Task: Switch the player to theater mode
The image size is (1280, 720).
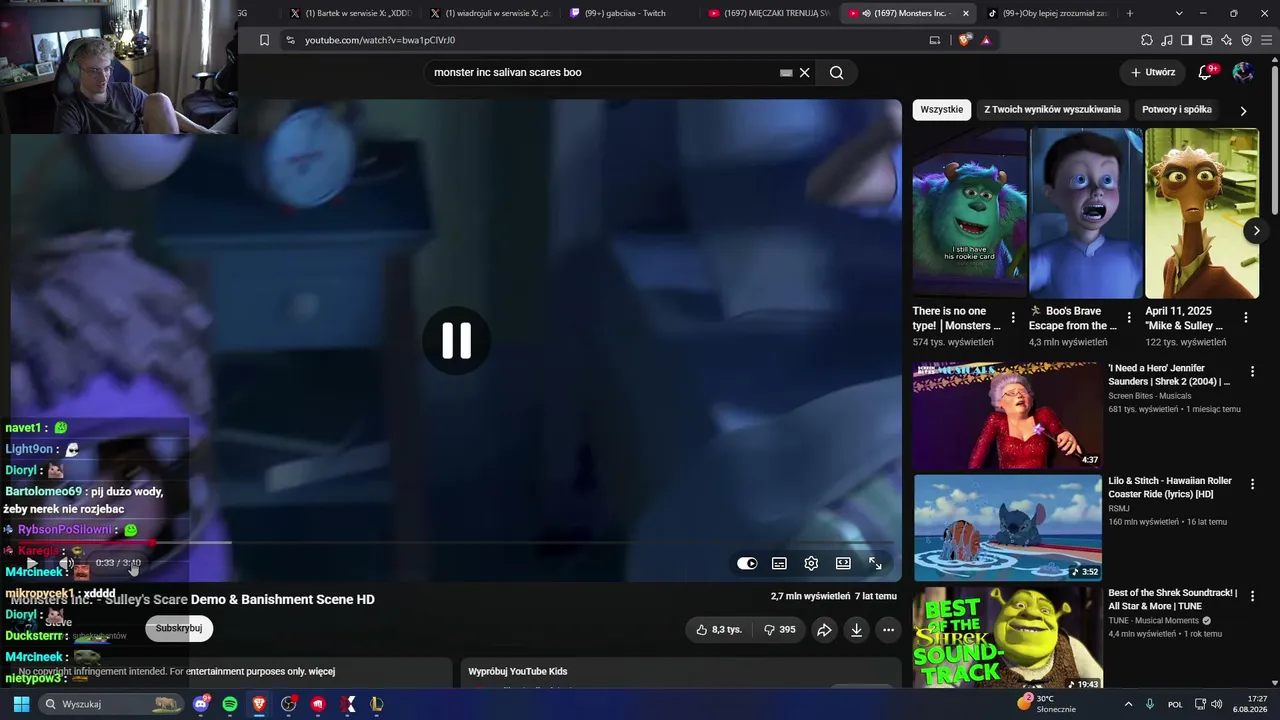Action: coord(843,563)
